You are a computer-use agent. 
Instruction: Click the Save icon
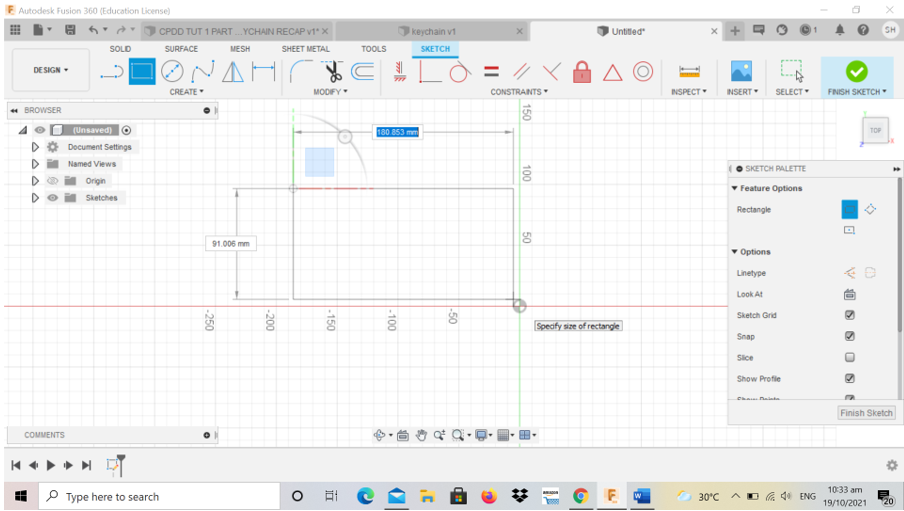[x=70, y=30]
